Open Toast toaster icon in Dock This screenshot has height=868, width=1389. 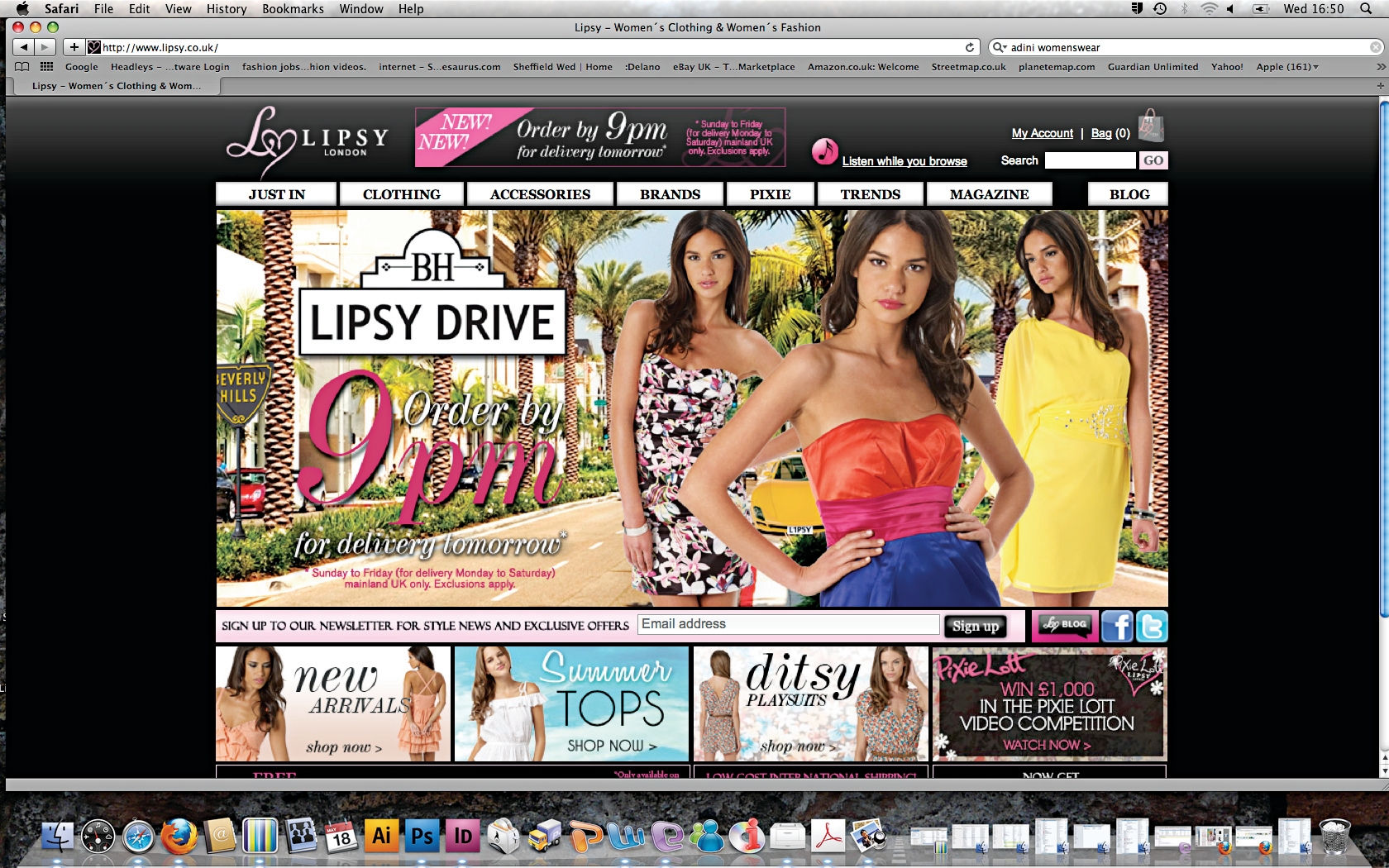click(x=503, y=836)
